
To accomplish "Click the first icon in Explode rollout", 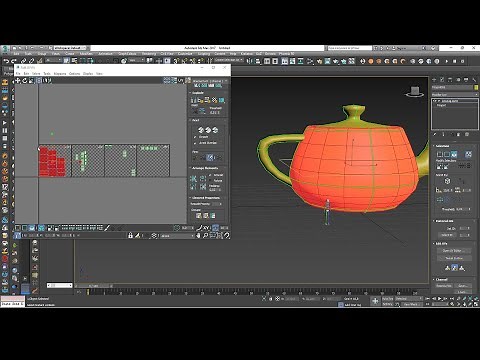I will click(x=194, y=100).
